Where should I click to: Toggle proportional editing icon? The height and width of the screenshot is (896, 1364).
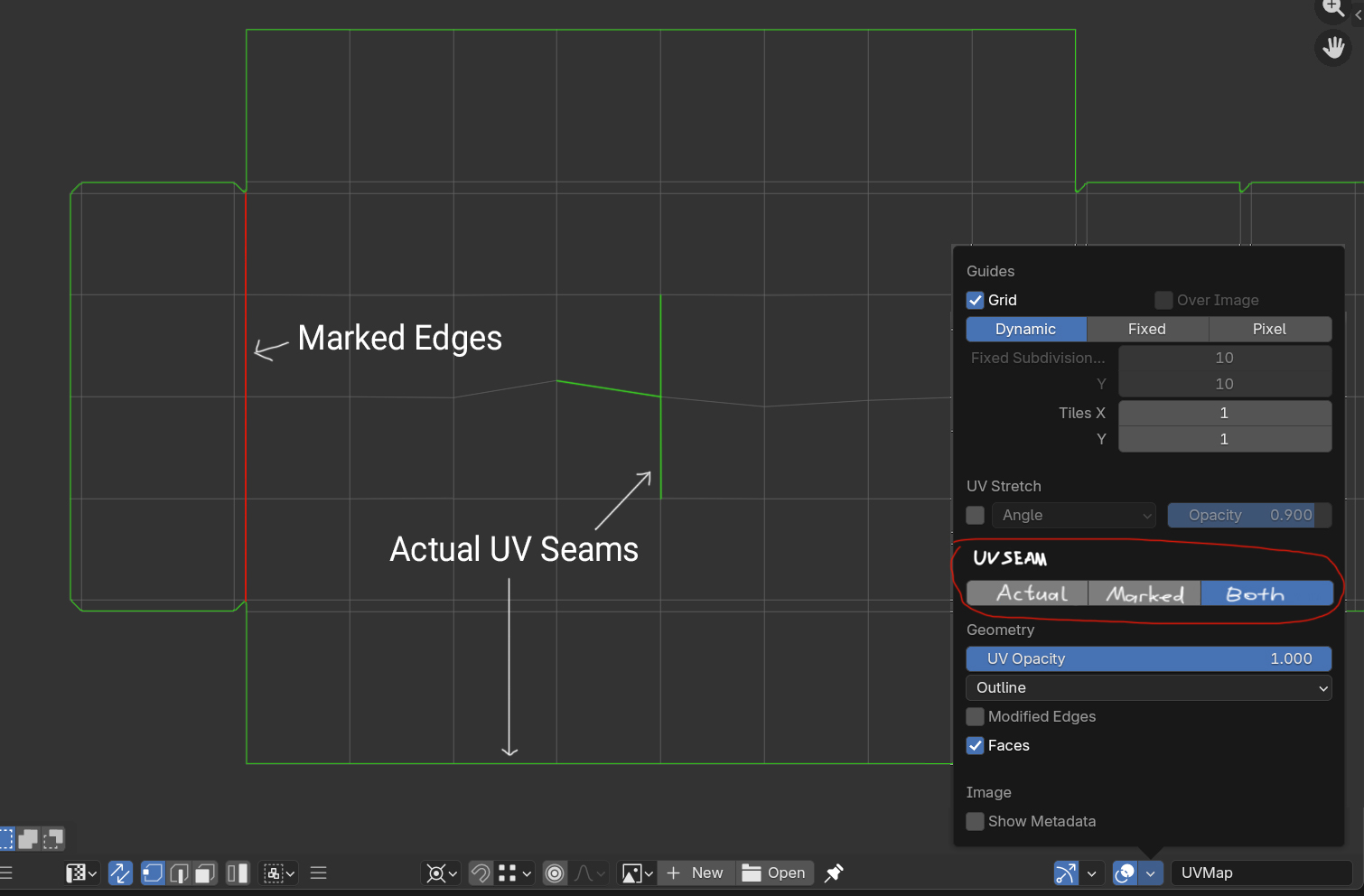click(555, 873)
